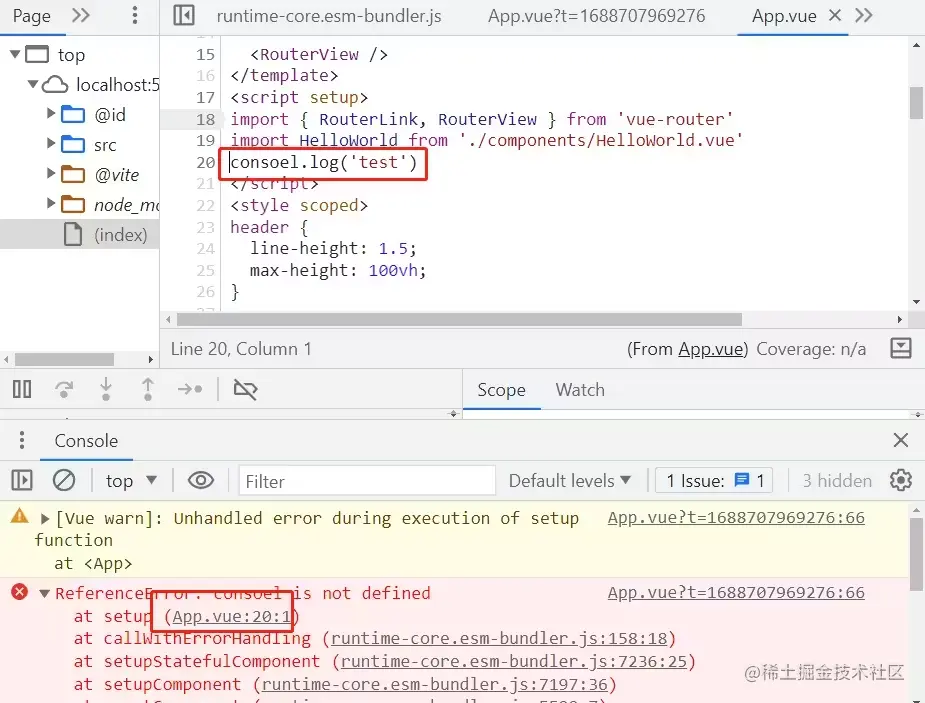
Task: Expand the Vue warn message
Action: 44,518
